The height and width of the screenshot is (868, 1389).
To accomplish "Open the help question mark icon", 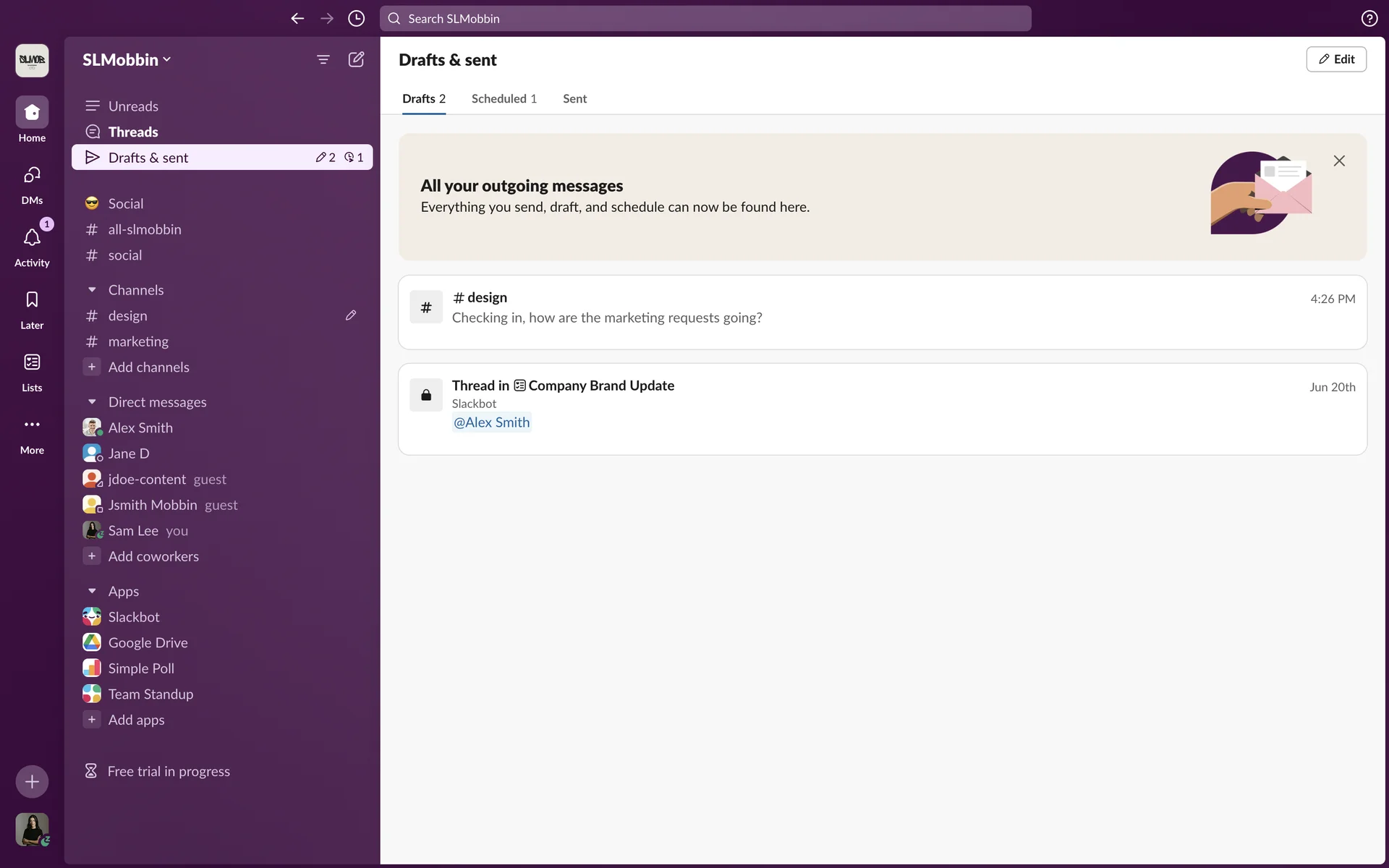I will tap(1369, 19).
